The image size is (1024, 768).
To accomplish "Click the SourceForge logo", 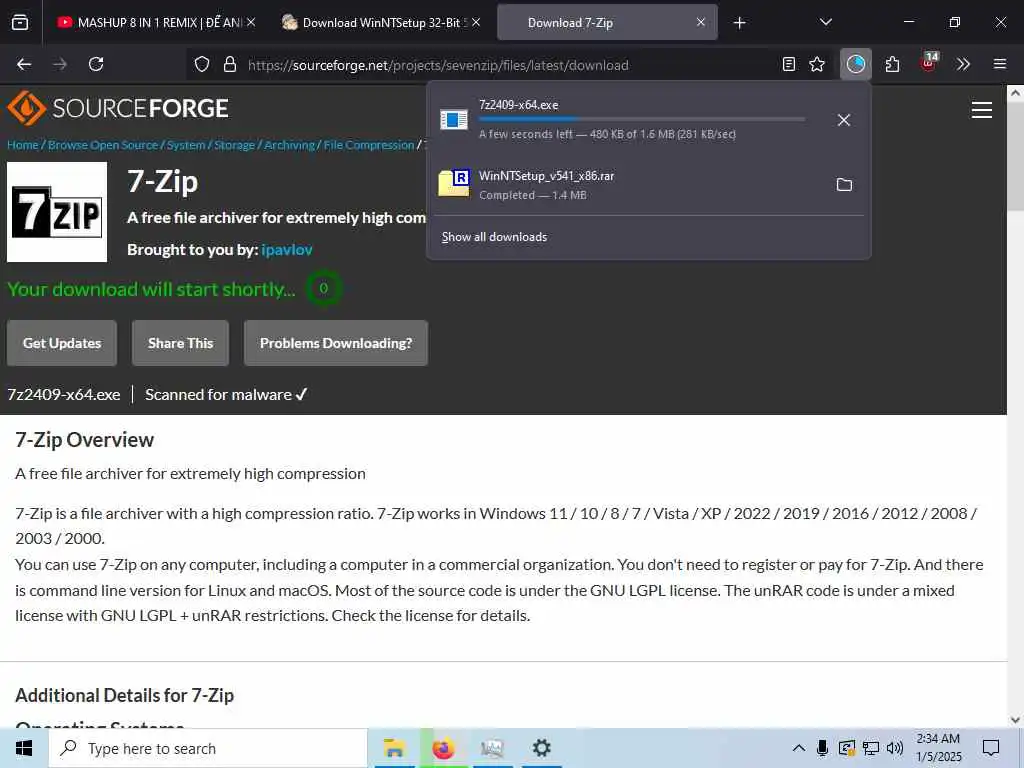I will point(118,108).
